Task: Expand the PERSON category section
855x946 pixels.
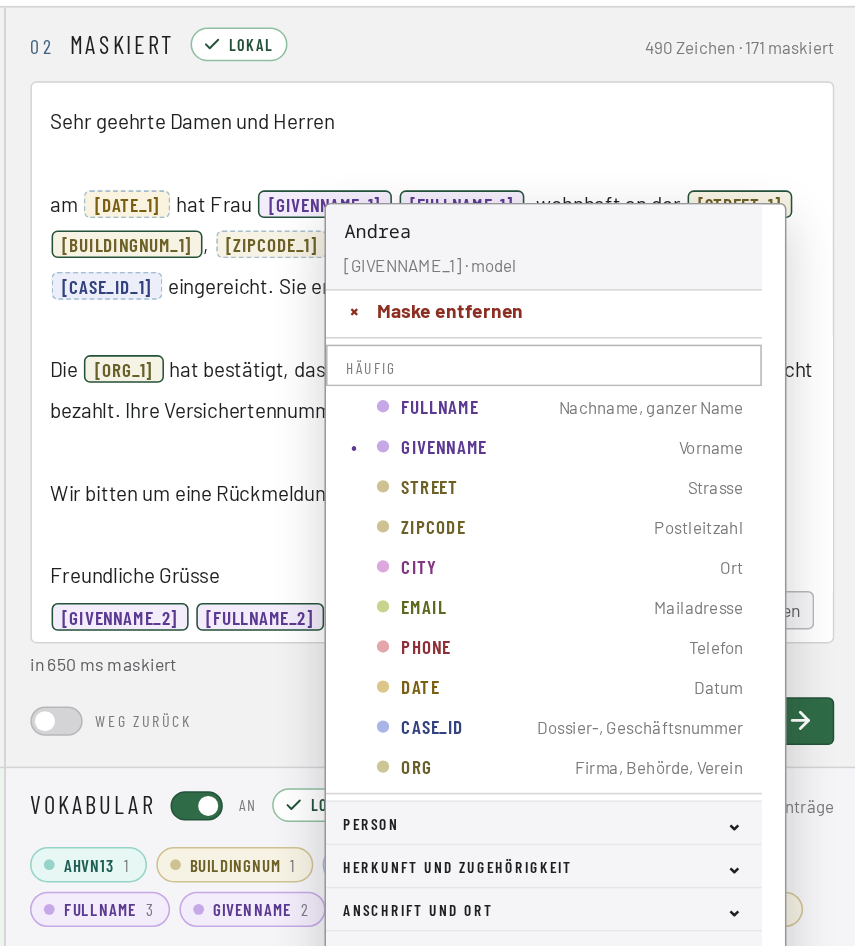Action: (544, 825)
